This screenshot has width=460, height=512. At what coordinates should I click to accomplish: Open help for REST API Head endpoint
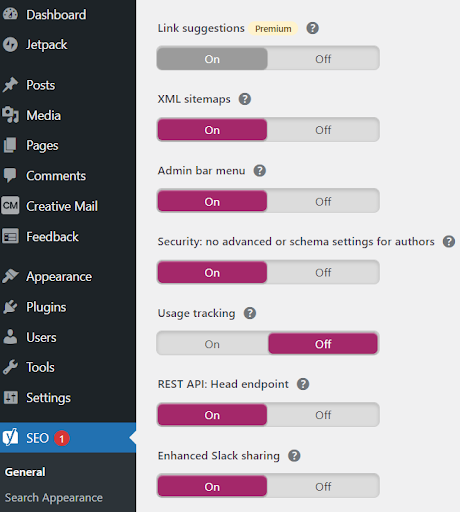point(303,384)
